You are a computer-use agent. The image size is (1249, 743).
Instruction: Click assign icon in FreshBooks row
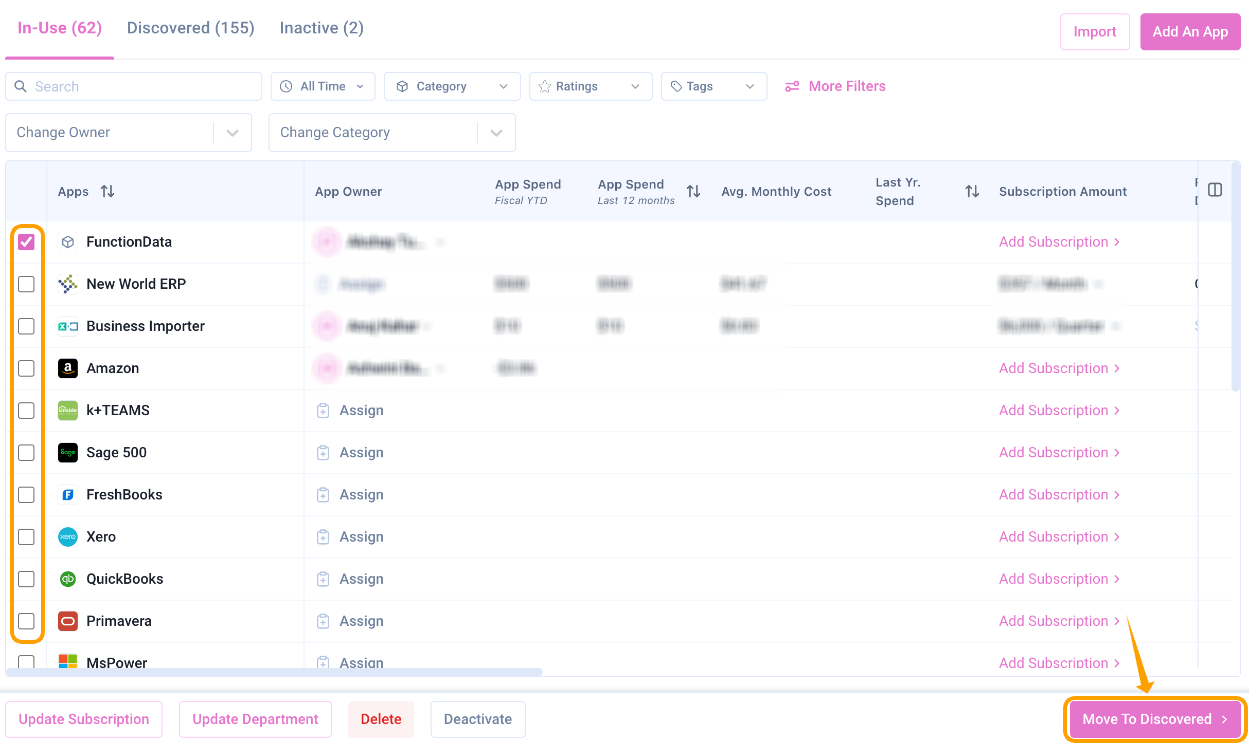tap(323, 494)
